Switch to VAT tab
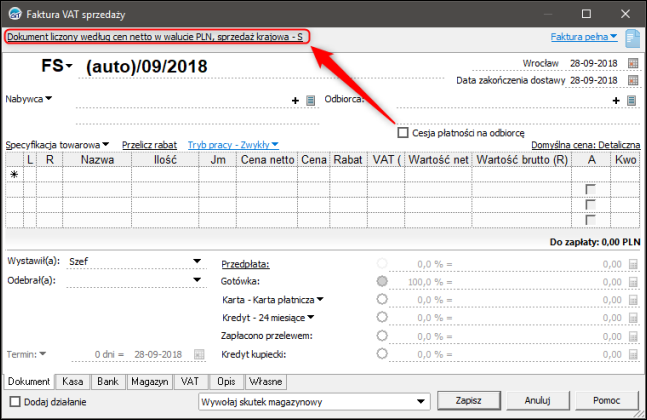 (x=190, y=382)
